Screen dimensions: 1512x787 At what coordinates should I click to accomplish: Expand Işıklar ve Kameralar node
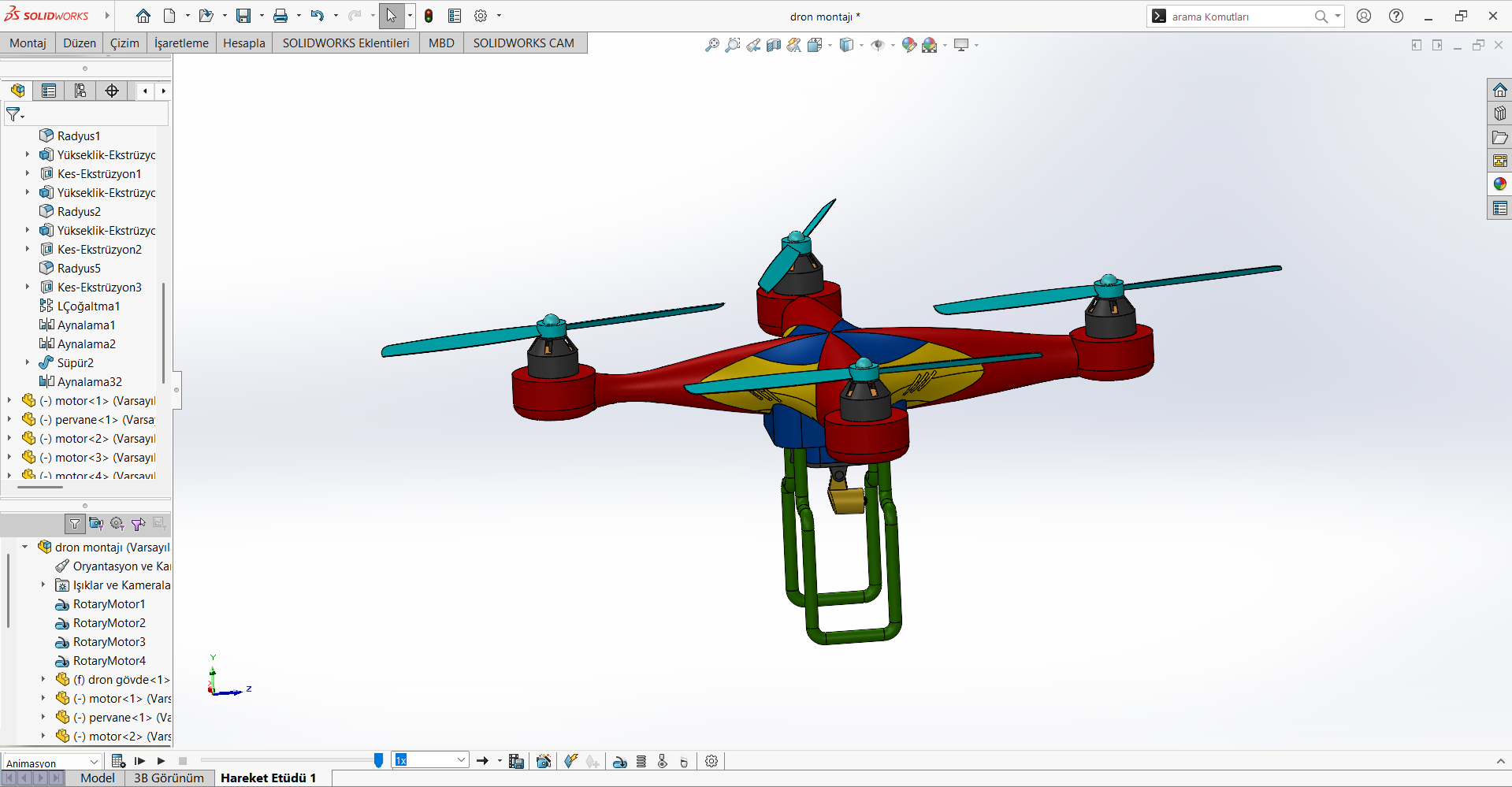point(43,585)
